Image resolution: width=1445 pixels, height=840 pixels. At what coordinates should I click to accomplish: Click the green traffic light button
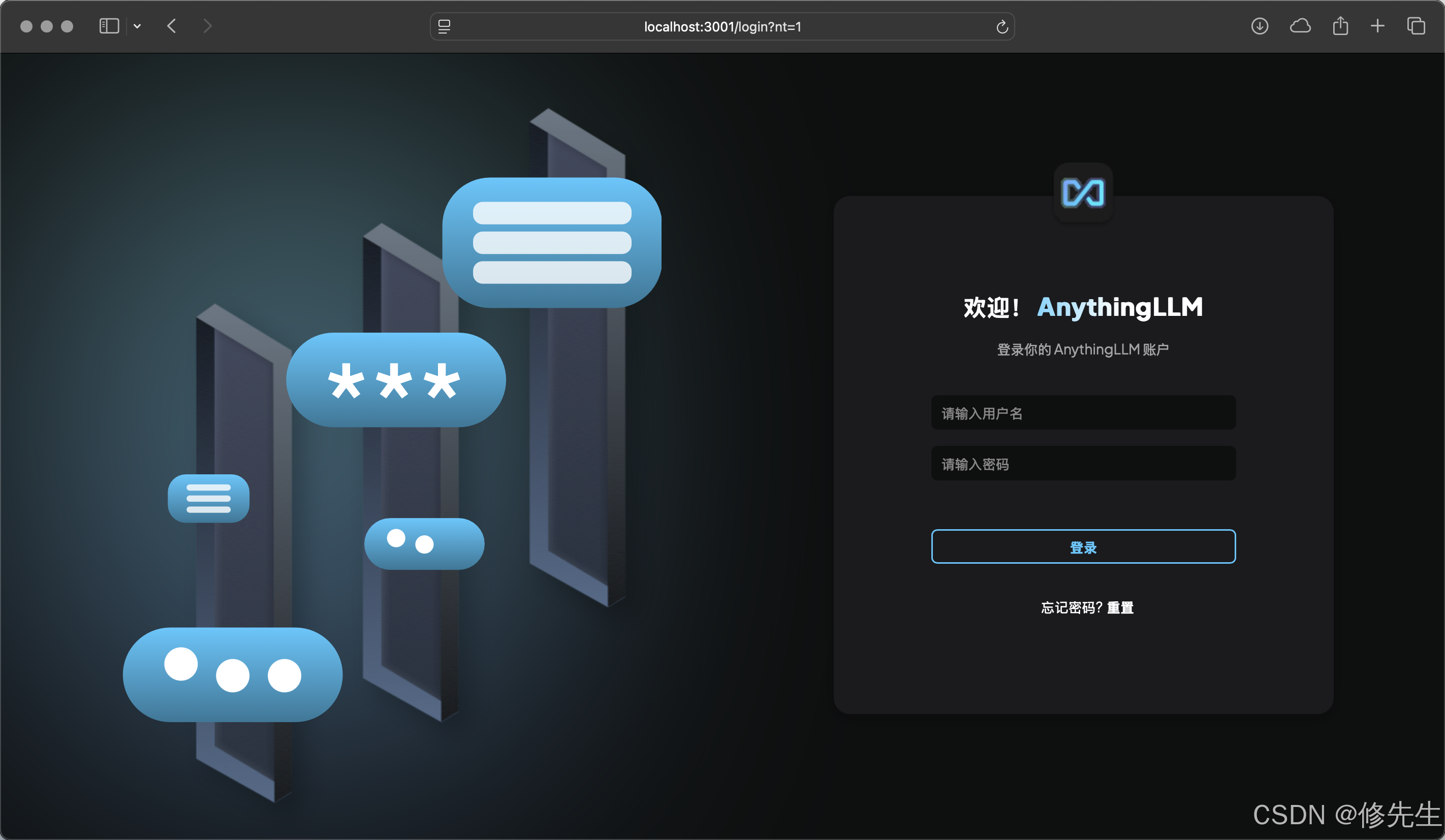(68, 26)
